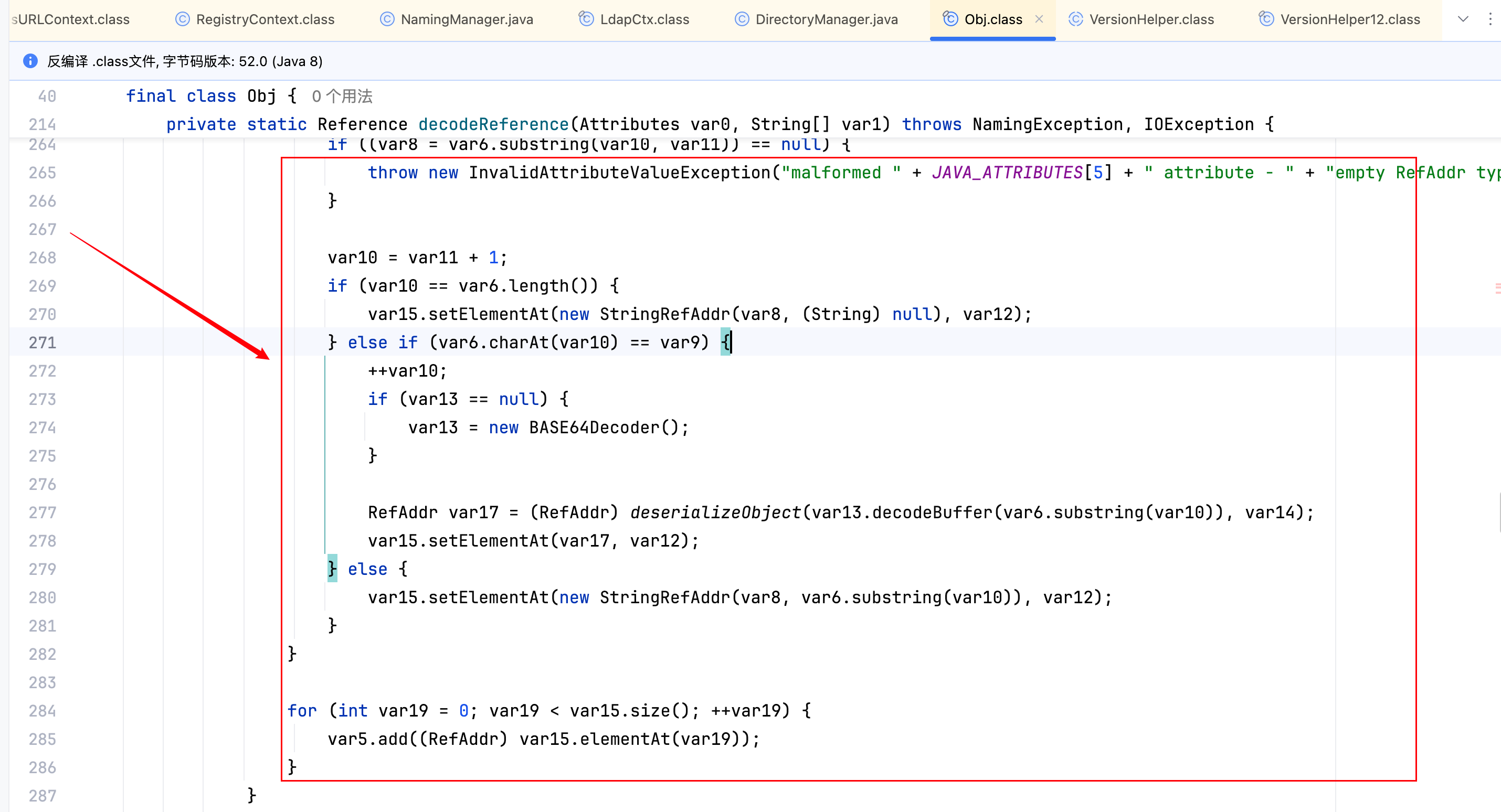Screen dimensions: 1501x812
Task: Open the hidden tabs dropdown chevron
Action: pos(1463,19)
